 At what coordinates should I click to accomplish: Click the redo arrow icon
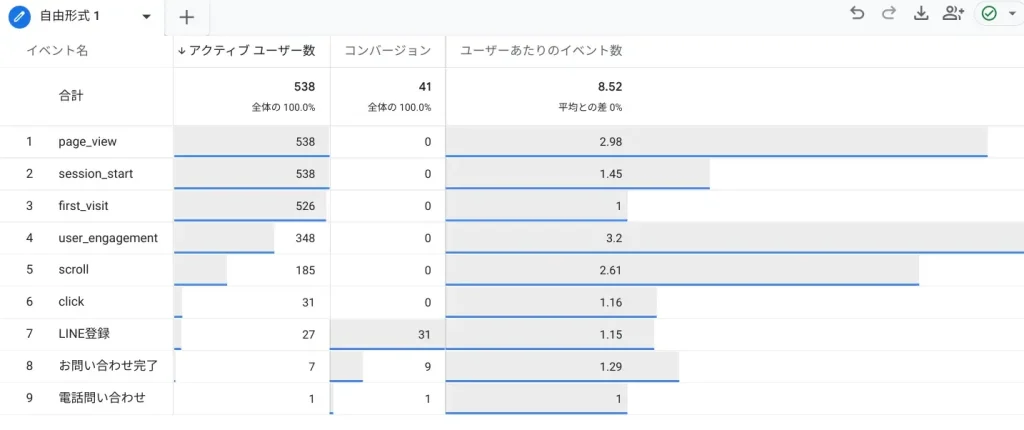[889, 14]
